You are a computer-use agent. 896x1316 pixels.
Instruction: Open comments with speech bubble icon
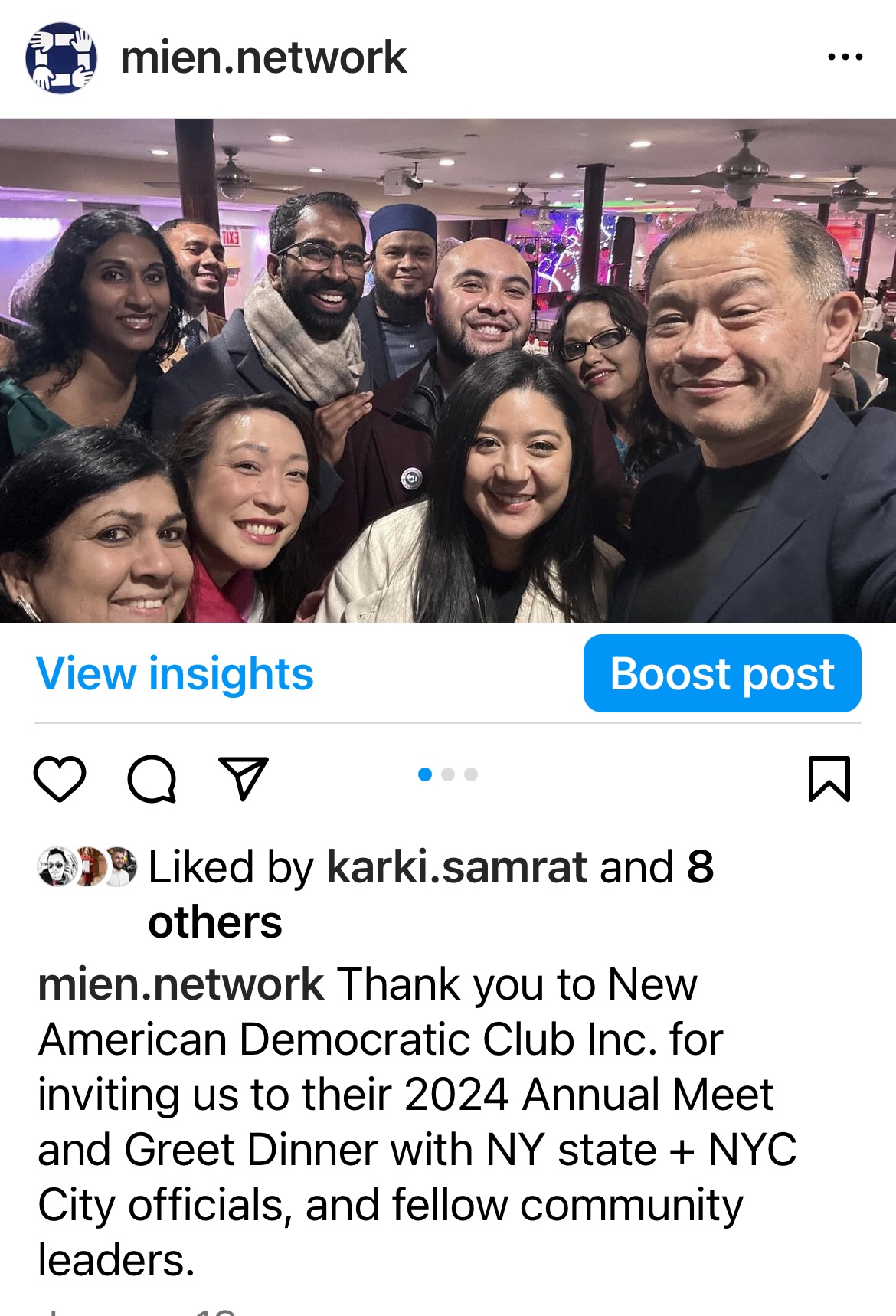152,778
